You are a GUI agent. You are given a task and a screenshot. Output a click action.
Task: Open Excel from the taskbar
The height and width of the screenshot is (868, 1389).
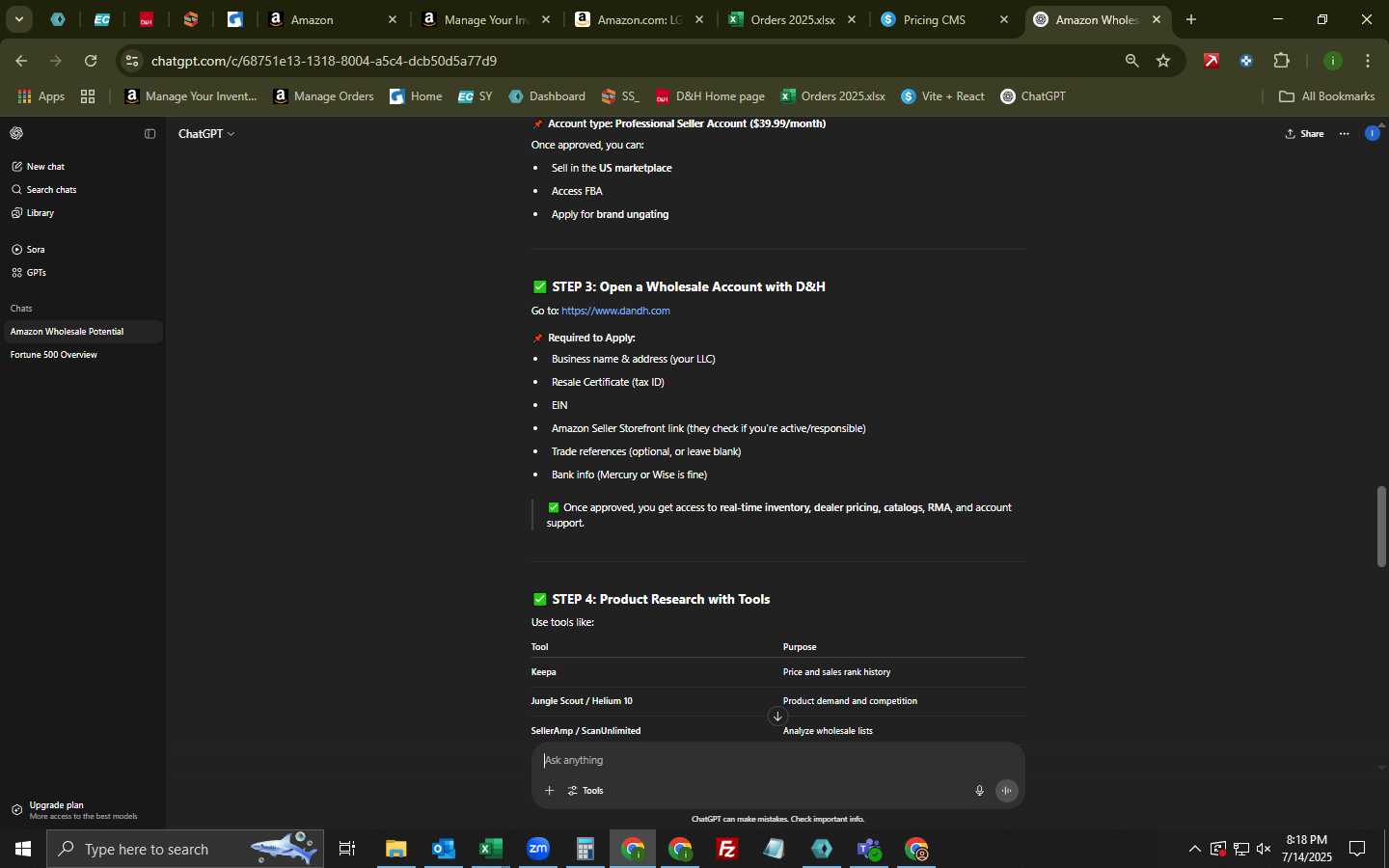tap(491, 849)
